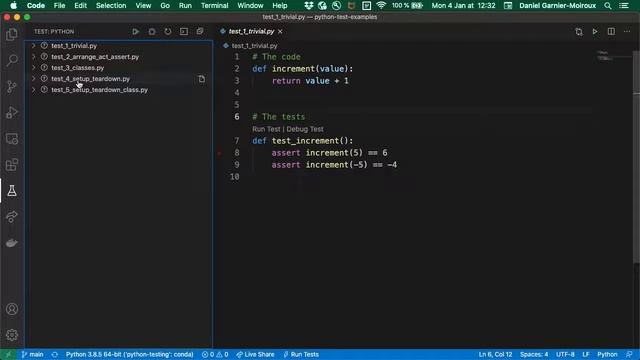
Task: Click Debug Test code lens link
Action: pyautogui.click(x=305, y=129)
